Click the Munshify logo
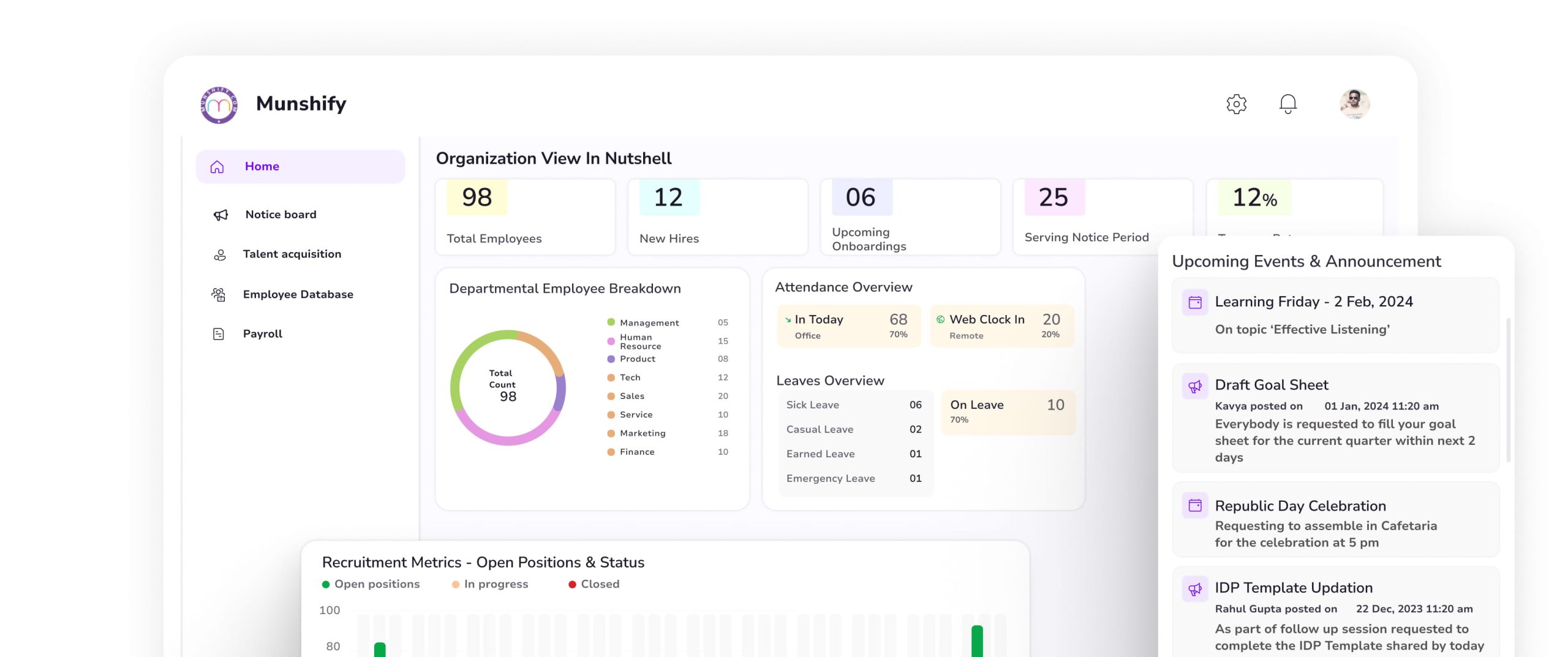This screenshot has width=1568, height=657. pos(219,105)
